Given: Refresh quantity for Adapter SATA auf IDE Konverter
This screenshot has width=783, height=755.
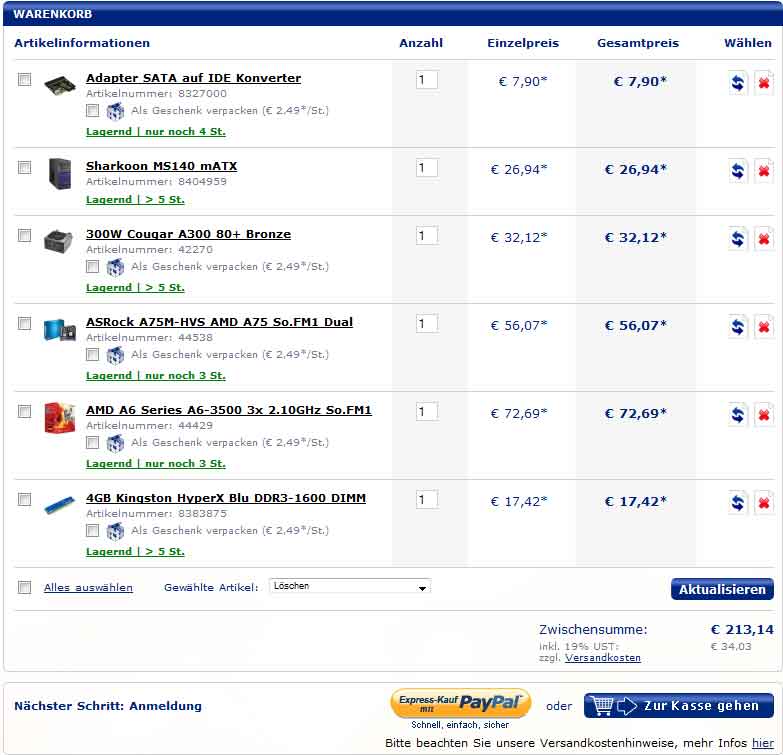Looking at the screenshot, I should [738, 82].
